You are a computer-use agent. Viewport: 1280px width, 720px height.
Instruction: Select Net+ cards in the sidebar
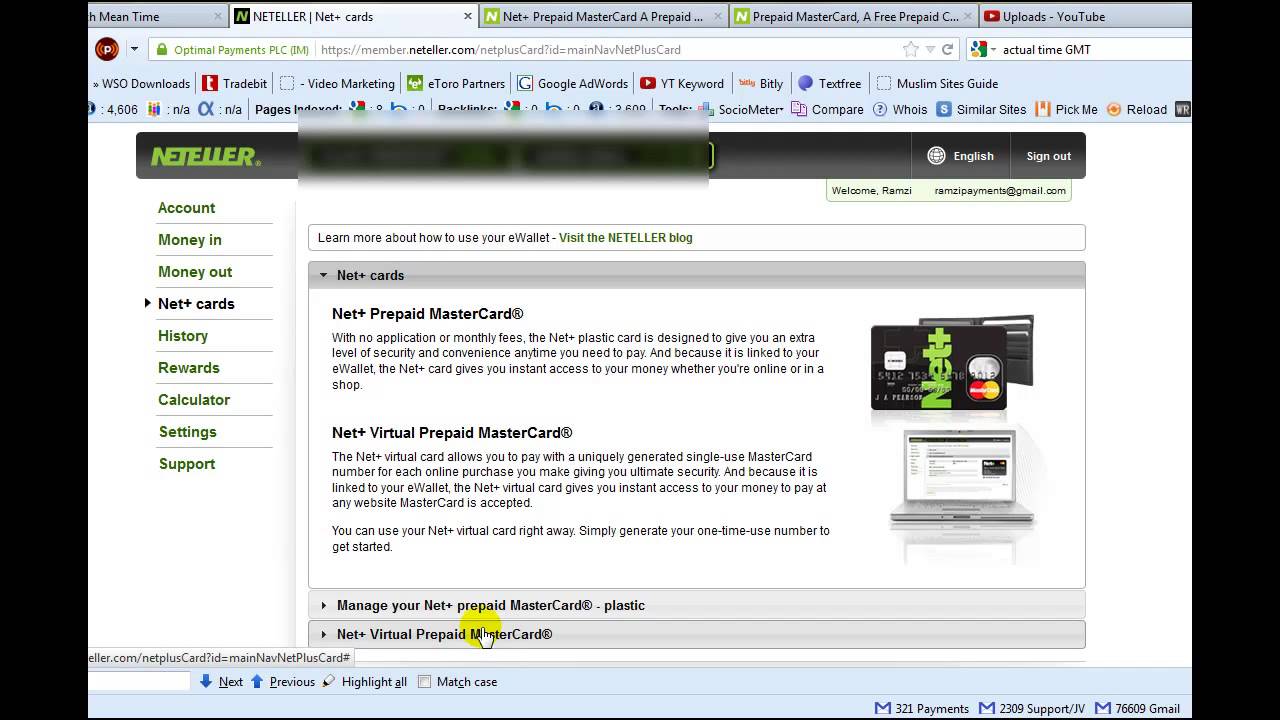pos(196,304)
